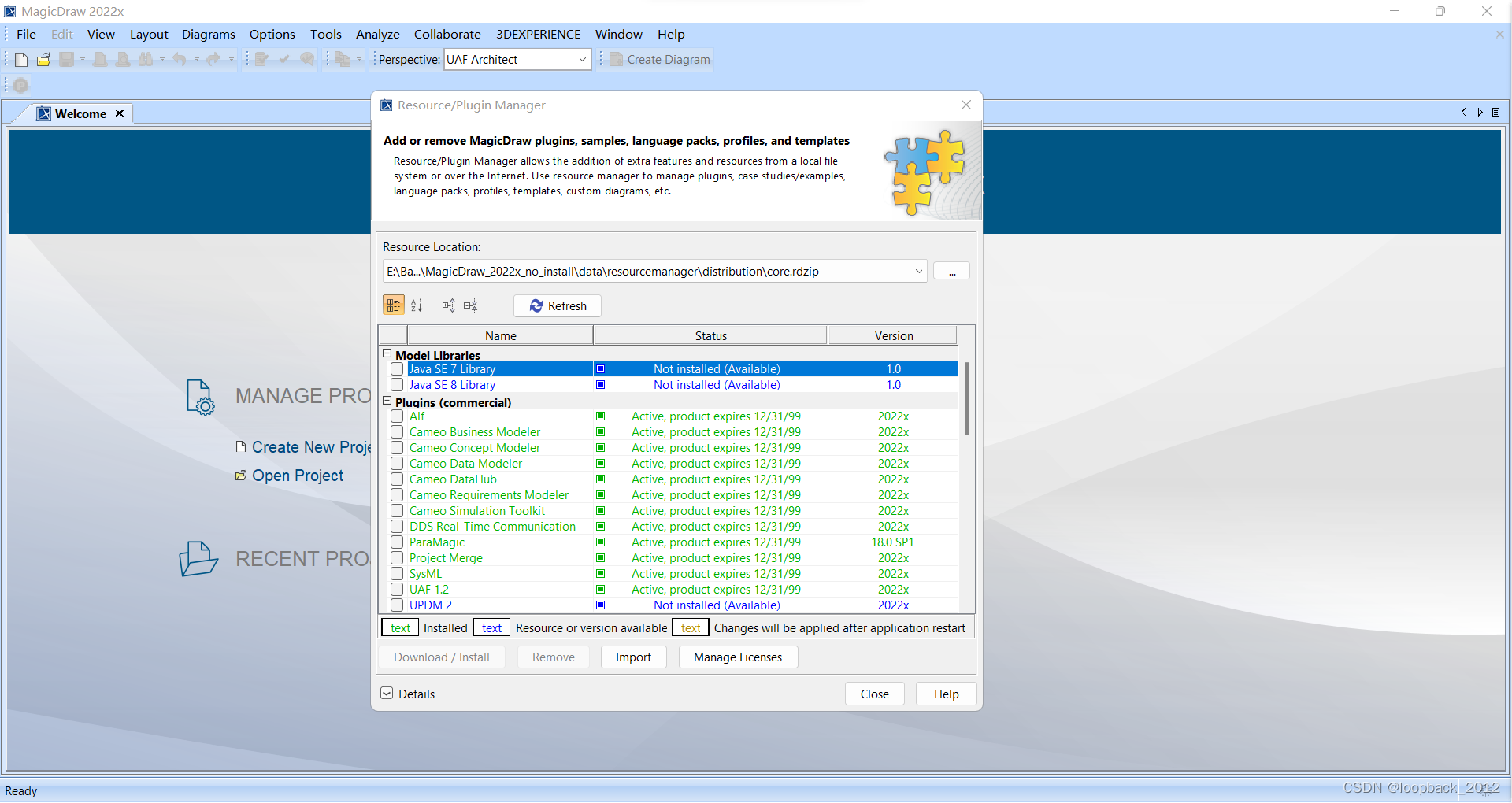The width and height of the screenshot is (1512, 803).
Task: Click the Print Preview toolbar icon
Action: coord(123,60)
